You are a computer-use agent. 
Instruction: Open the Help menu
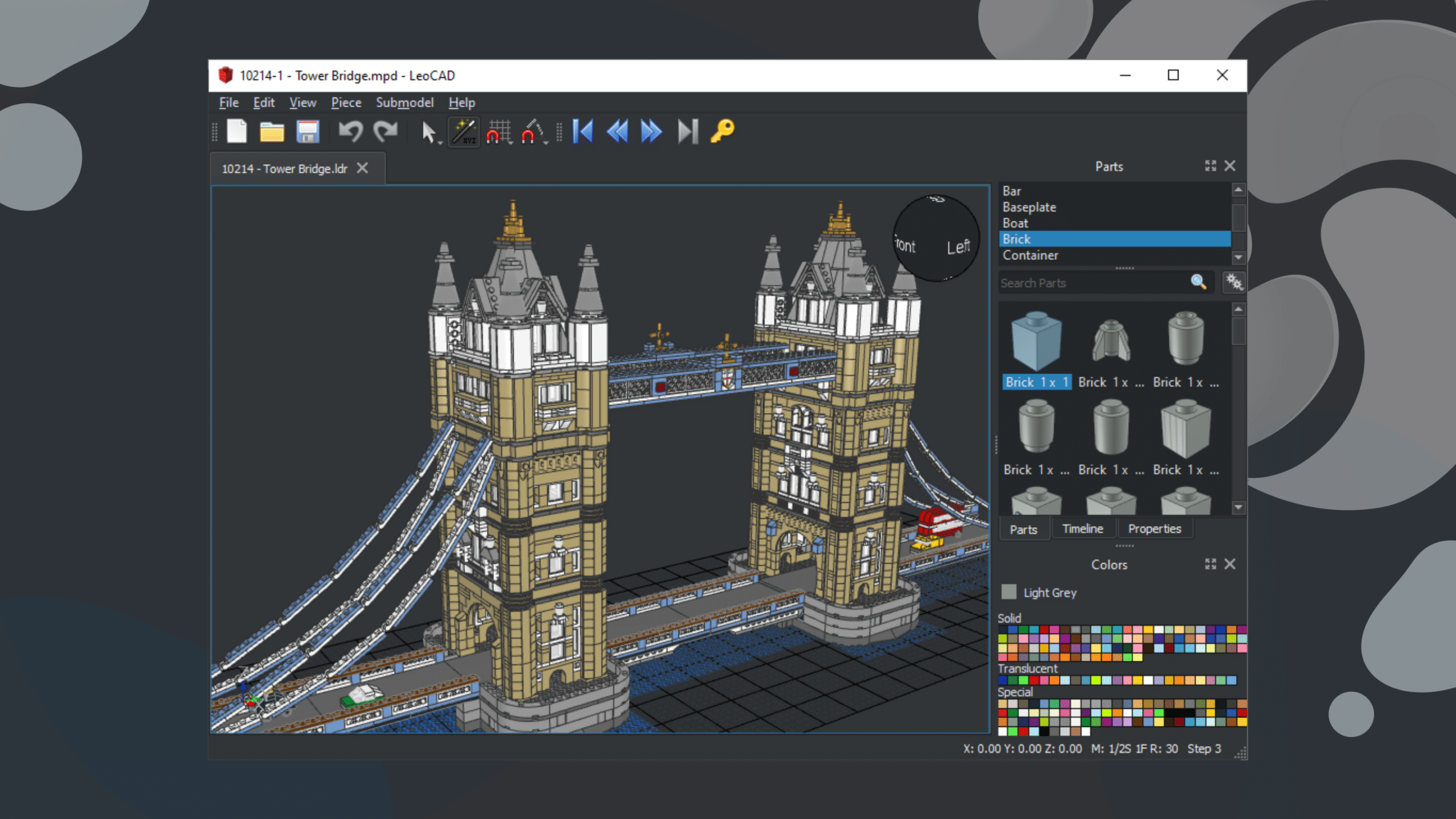tap(461, 102)
